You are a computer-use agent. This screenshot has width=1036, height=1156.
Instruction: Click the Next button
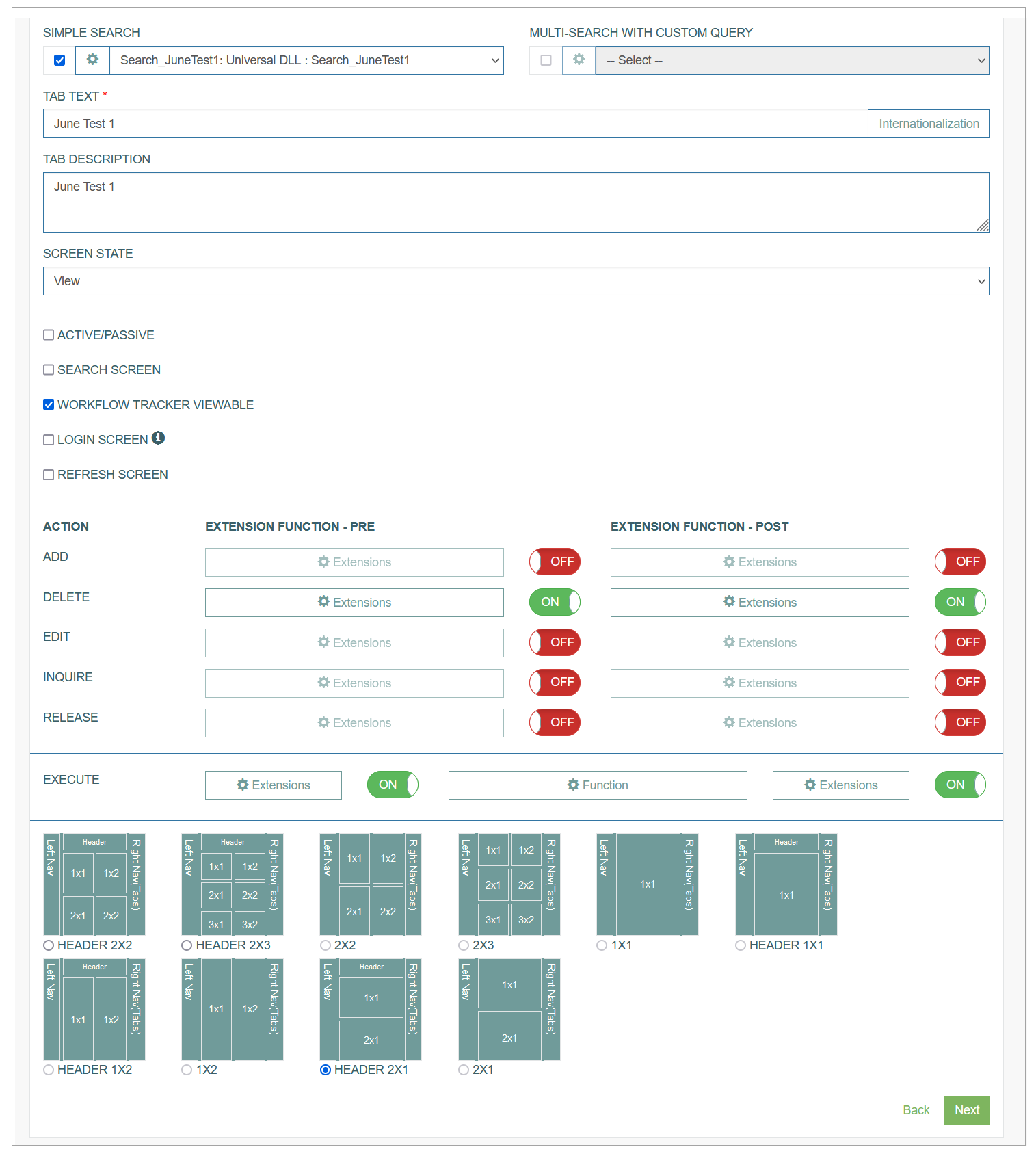(x=967, y=1110)
